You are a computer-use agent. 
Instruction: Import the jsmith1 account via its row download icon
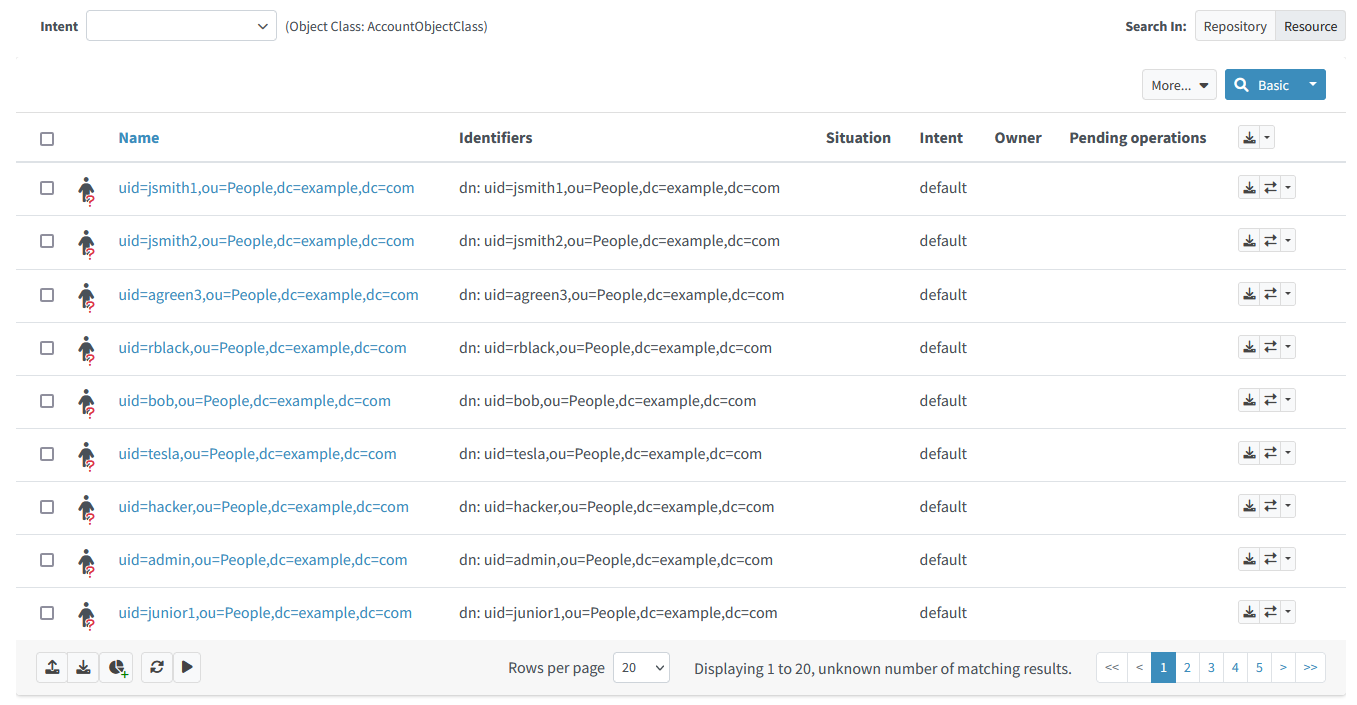coord(1249,187)
